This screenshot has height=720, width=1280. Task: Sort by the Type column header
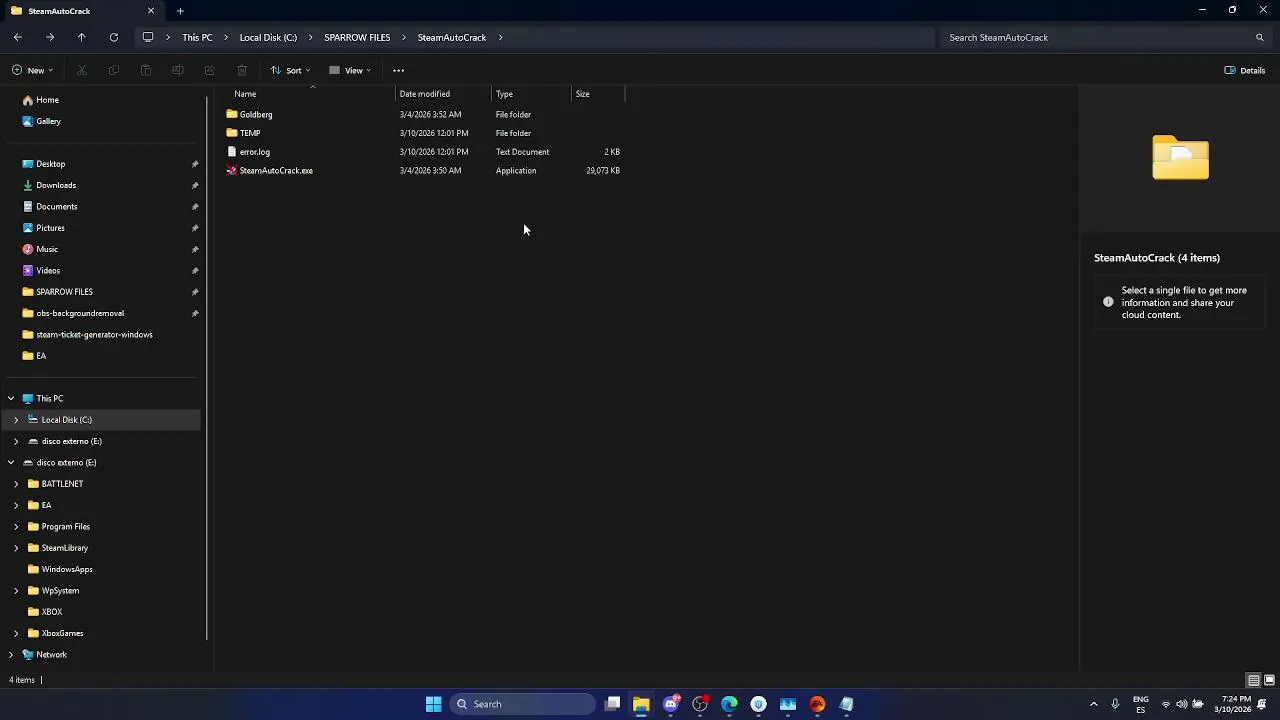[x=504, y=94]
